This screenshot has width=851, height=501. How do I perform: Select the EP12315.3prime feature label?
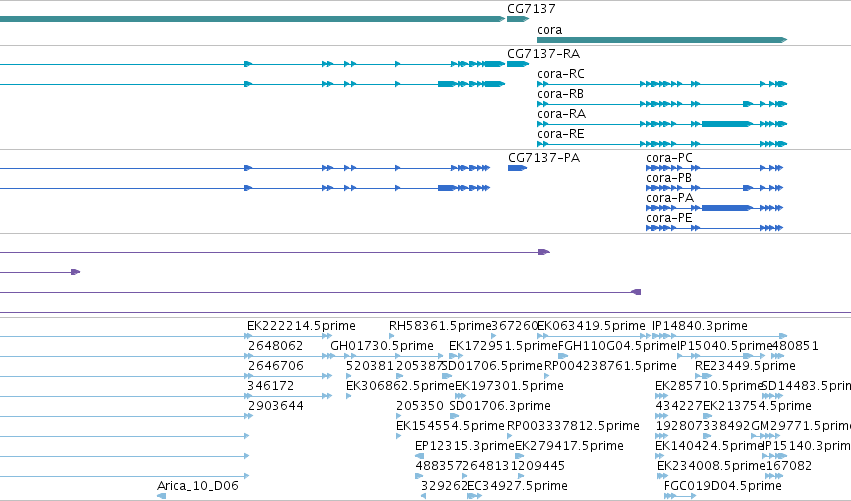point(465,446)
